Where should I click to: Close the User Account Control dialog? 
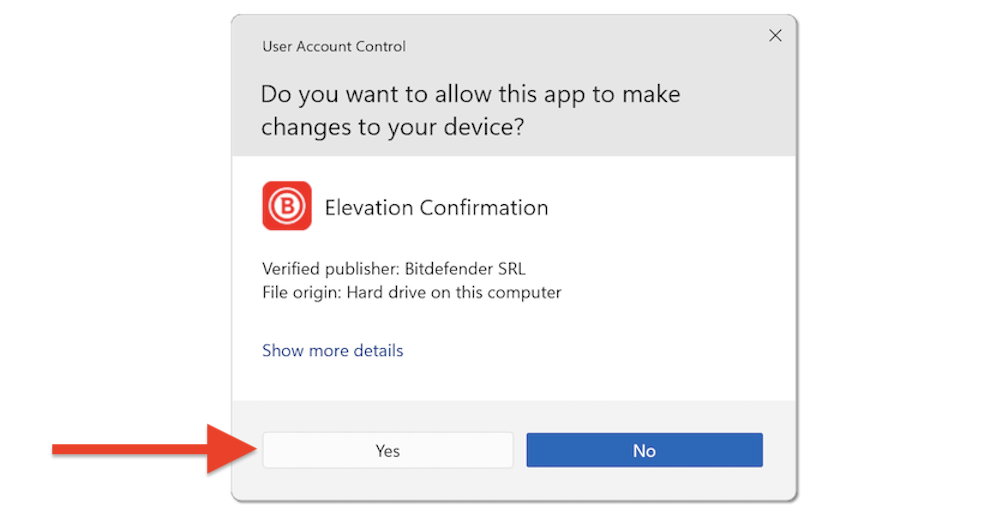775,36
